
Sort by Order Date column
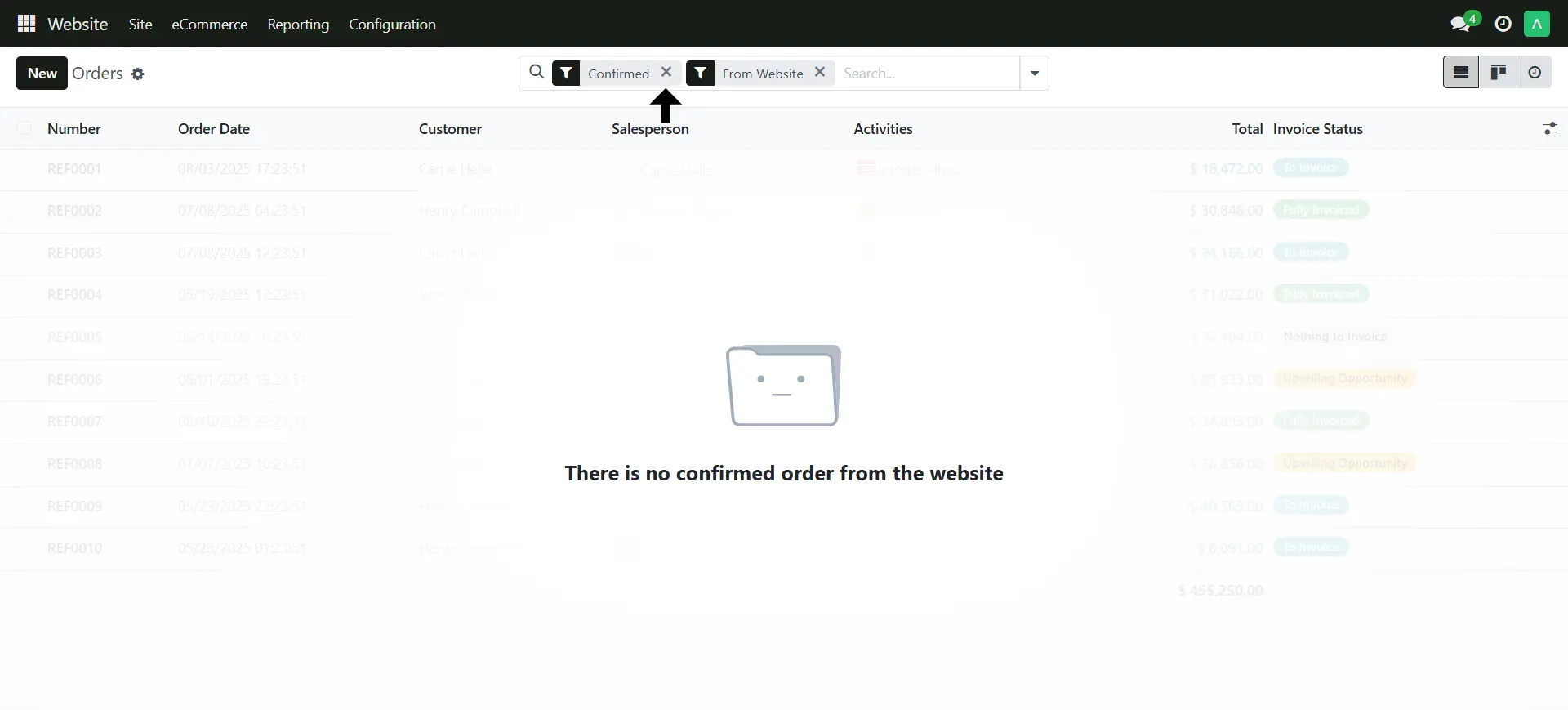(x=214, y=129)
